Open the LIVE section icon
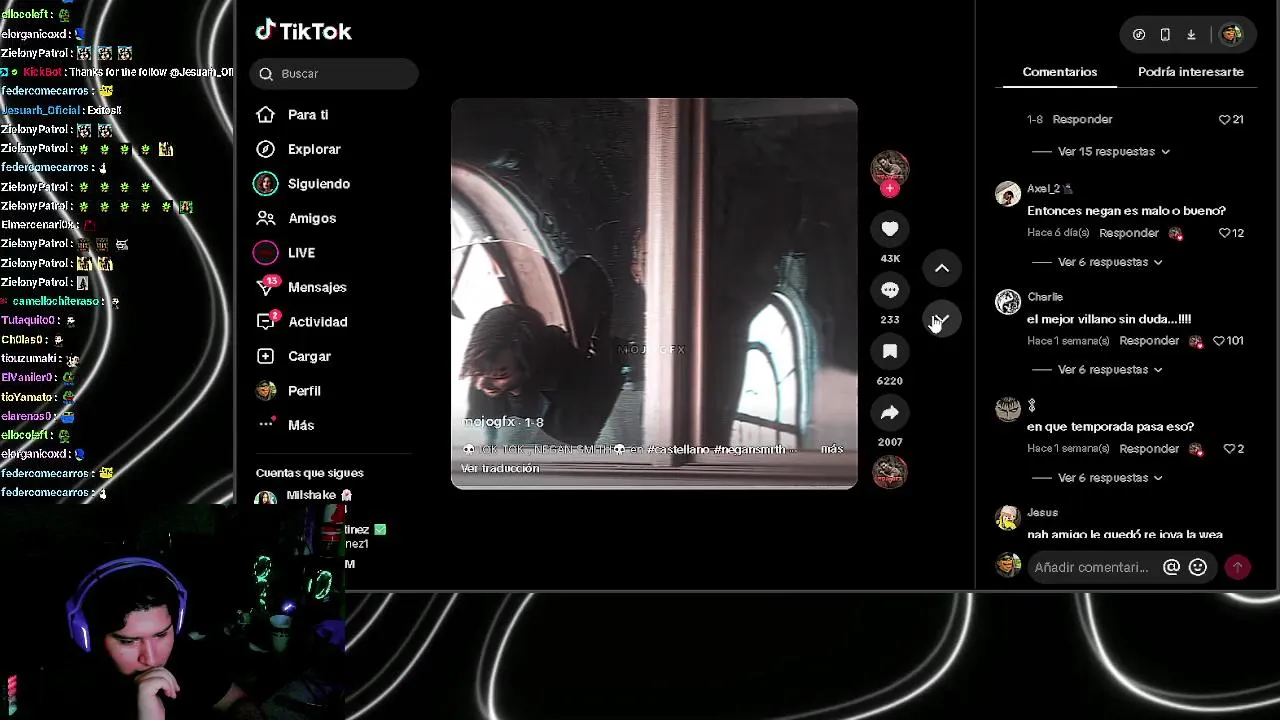The height and width of the screenshot is (720, 1280). 265,253
